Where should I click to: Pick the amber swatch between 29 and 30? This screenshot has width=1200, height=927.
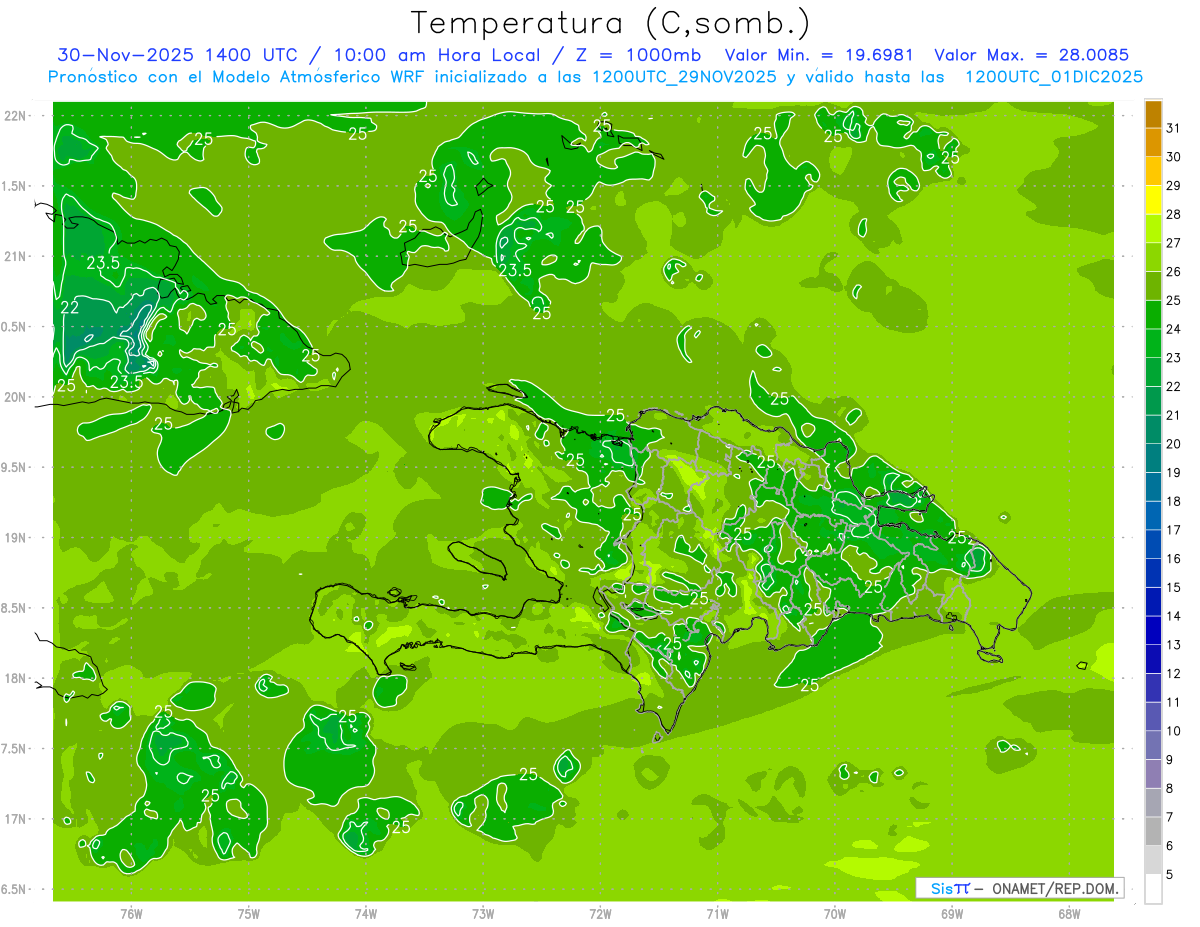1153,171
